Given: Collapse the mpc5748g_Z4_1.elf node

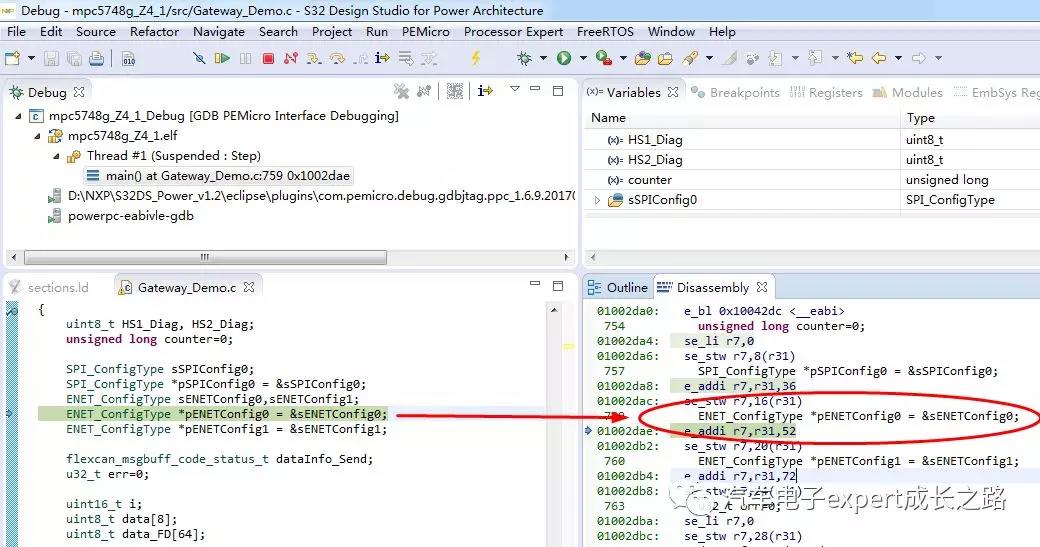Looking at the screenshot, I should point(39,136).
